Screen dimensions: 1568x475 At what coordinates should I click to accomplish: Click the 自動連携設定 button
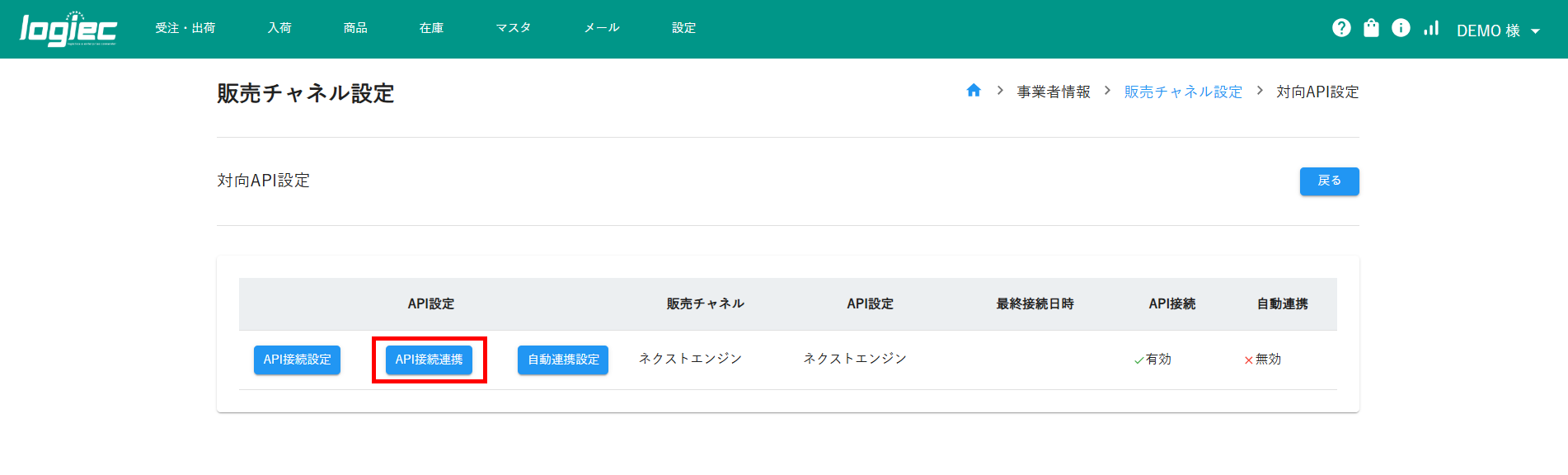[563, 360]
